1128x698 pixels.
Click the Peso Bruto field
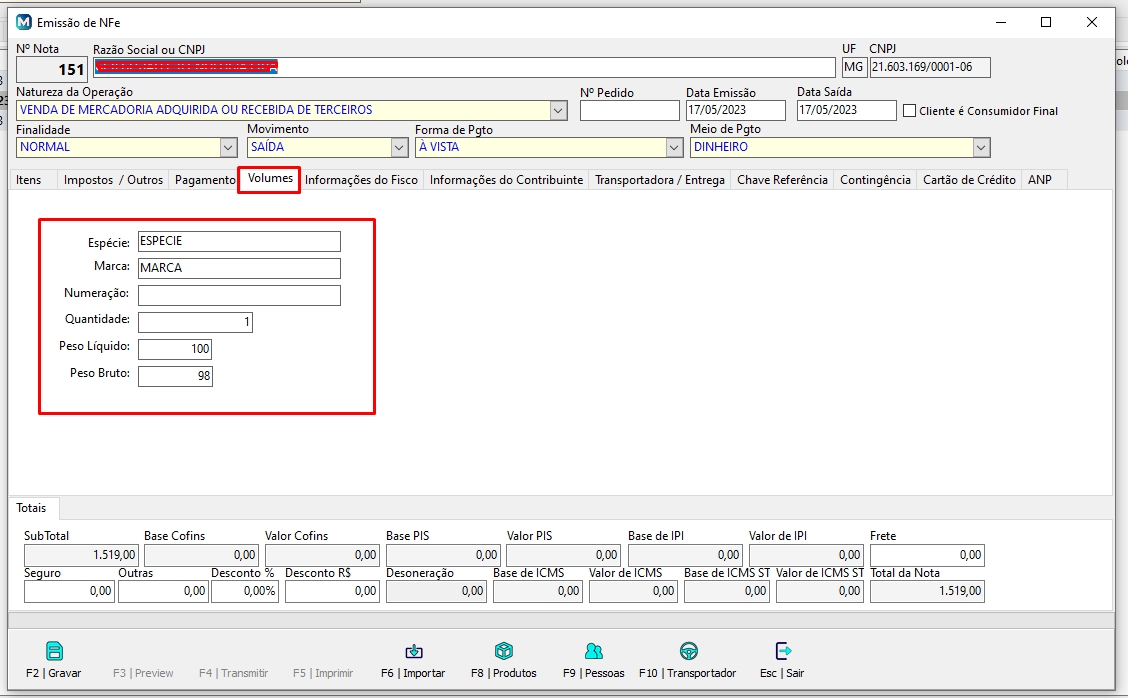pos(175,376)
